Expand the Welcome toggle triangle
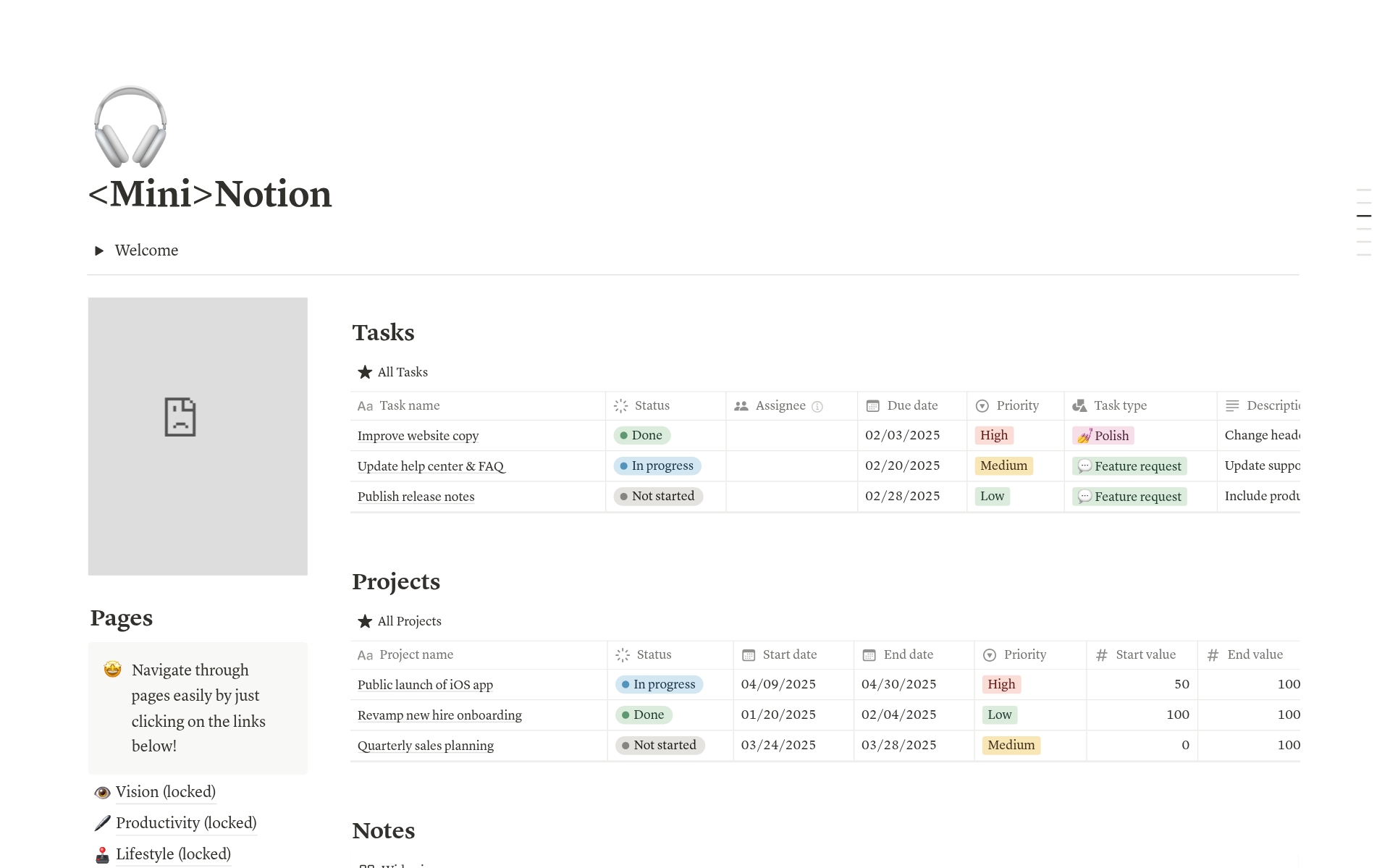This screenshot has width=1390, height=868. tap(99, 250)
